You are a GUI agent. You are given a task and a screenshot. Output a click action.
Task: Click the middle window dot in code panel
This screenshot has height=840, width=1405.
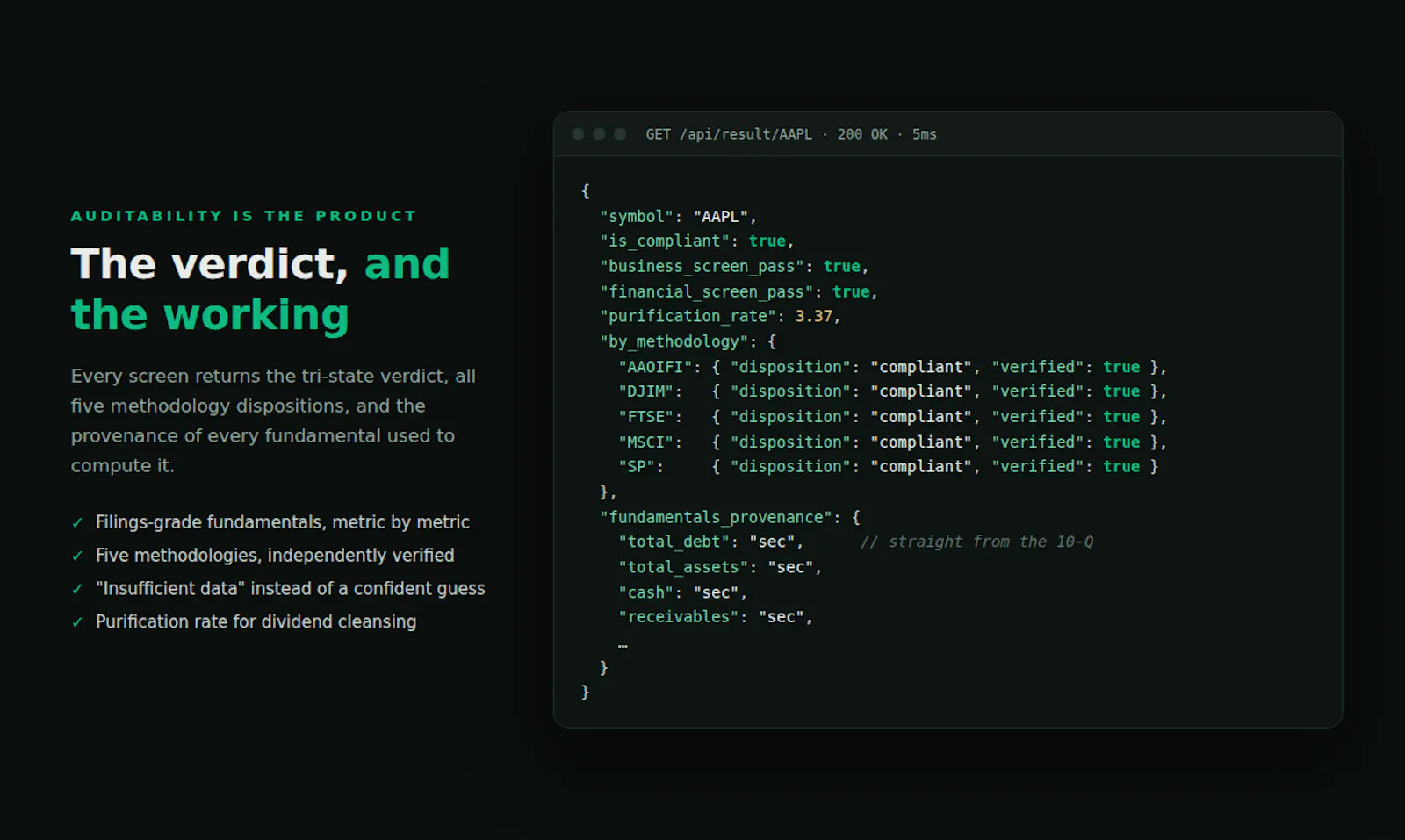click(599, 134)
